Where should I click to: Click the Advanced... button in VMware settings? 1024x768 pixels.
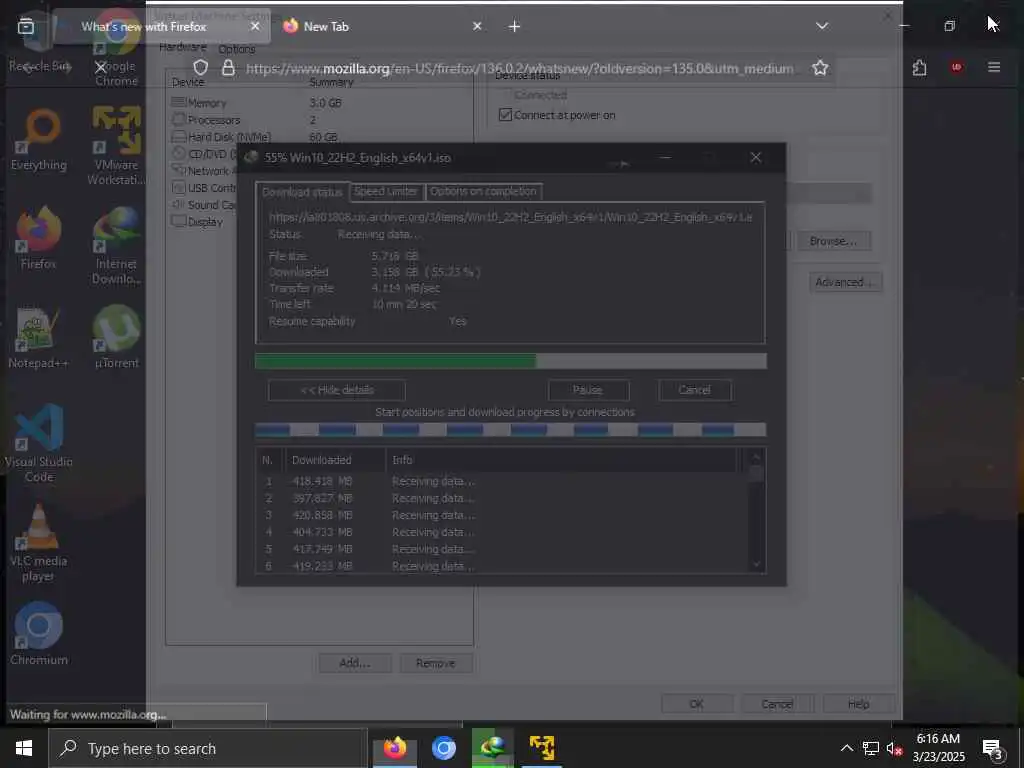(x=846, y=282)
